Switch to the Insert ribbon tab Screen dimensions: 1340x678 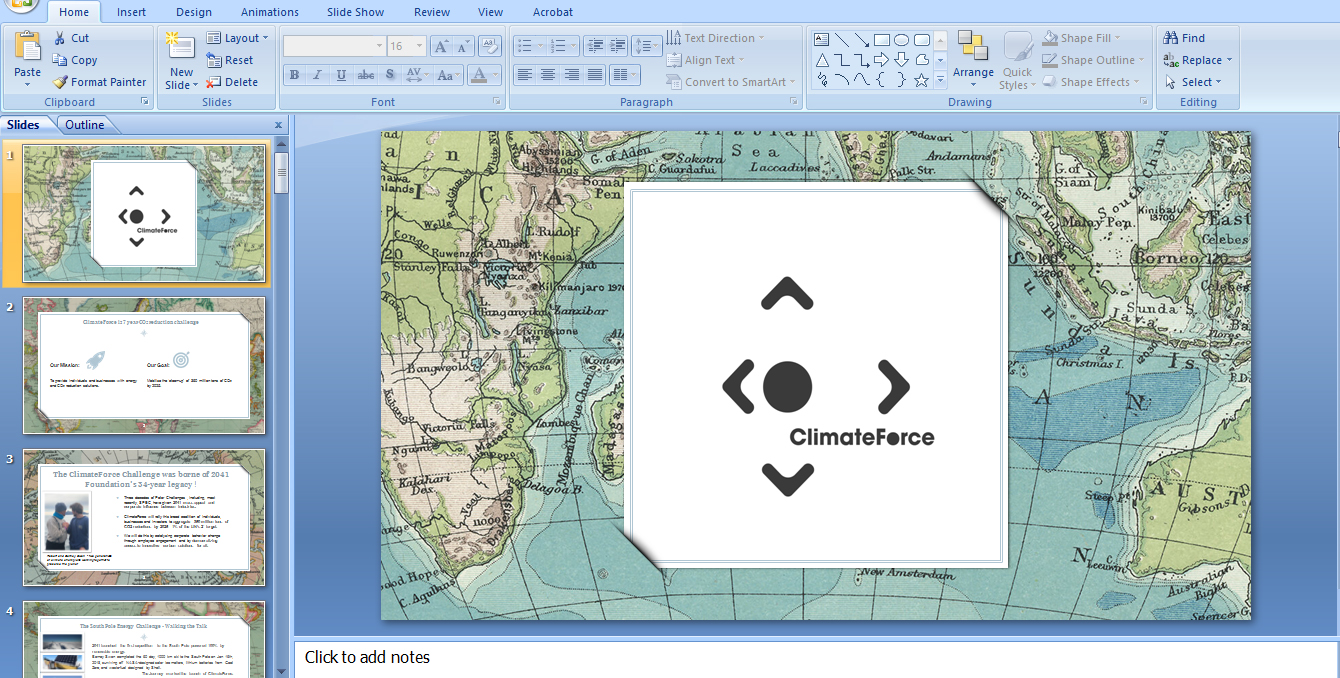click(x=131, y=12)
